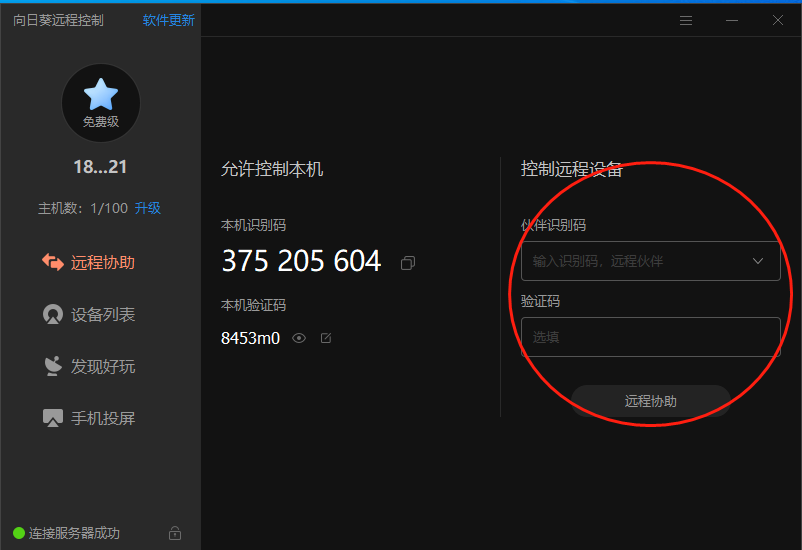Click the 控制远程设备 heading

tap(572, 169)
